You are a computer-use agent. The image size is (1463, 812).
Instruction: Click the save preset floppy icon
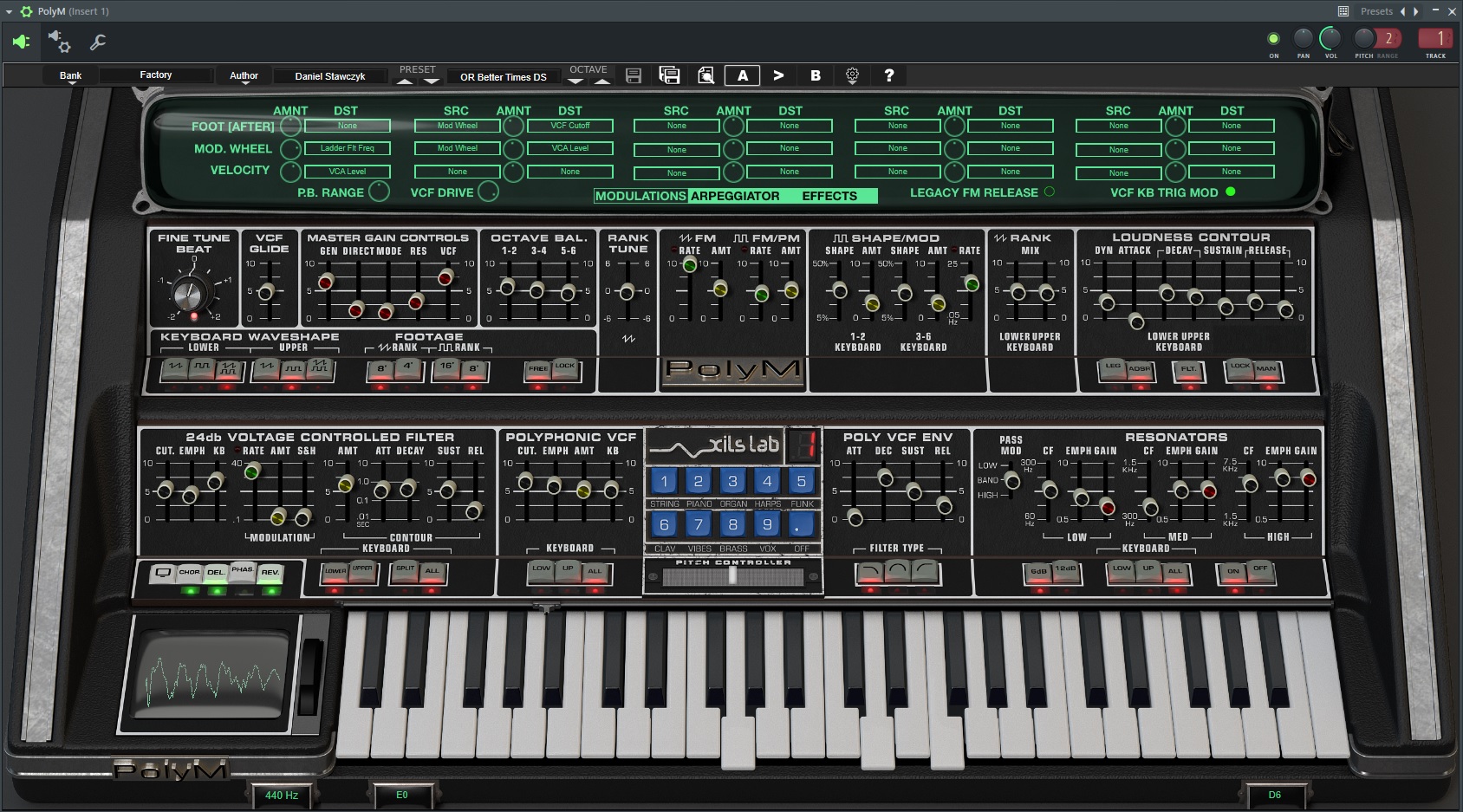634,76
